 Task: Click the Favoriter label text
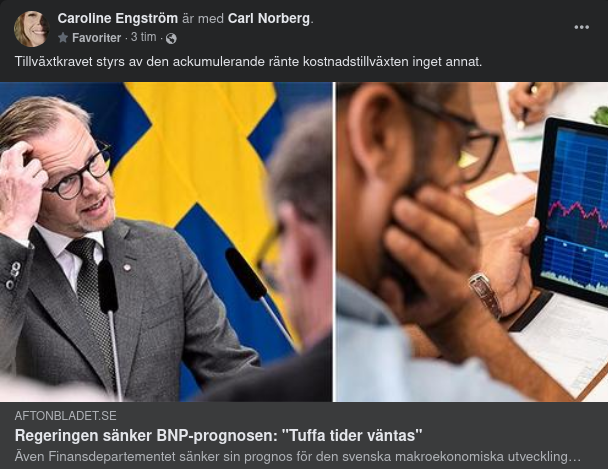coord(97,38)
